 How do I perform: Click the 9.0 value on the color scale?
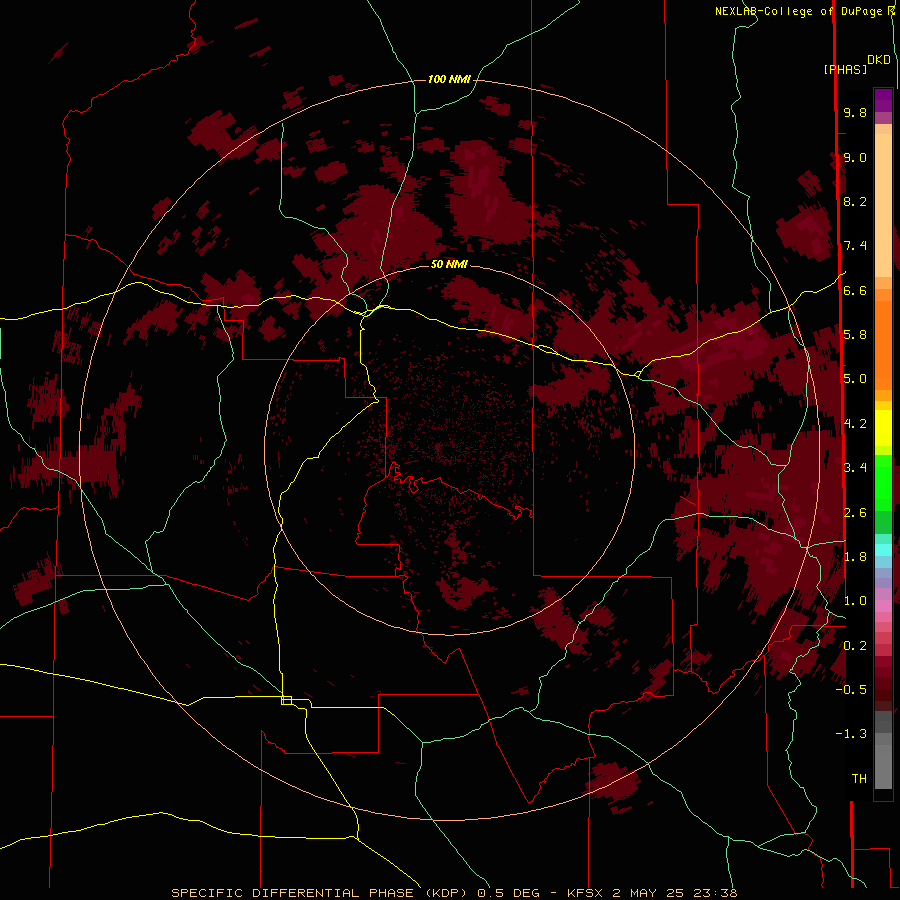coord(855,157)
